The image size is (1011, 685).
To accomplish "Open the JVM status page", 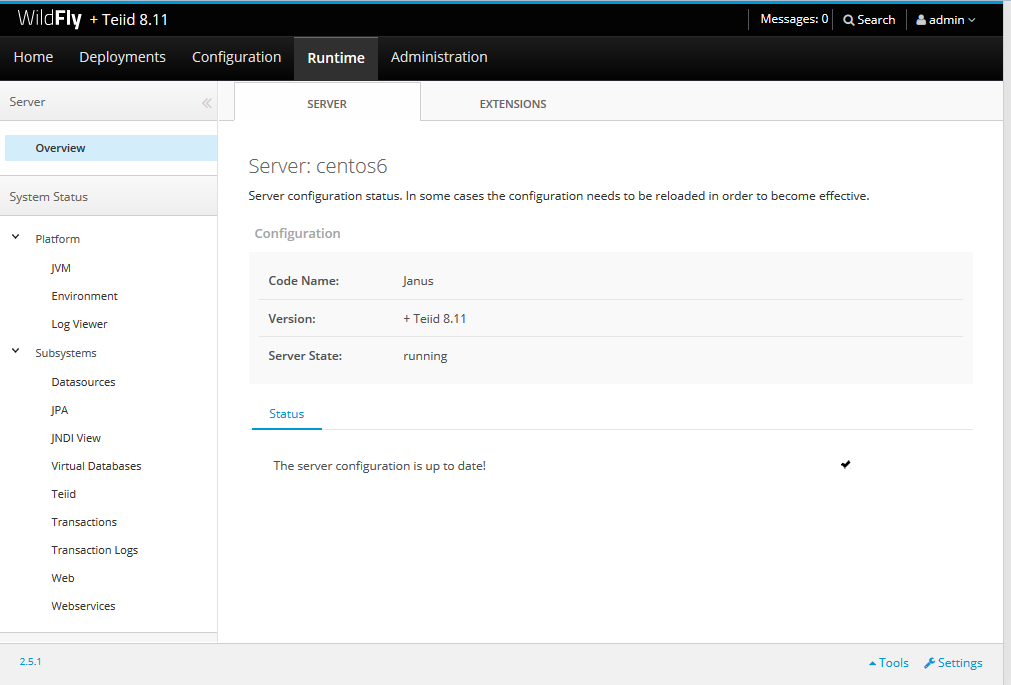I will [x=61, y=268].
